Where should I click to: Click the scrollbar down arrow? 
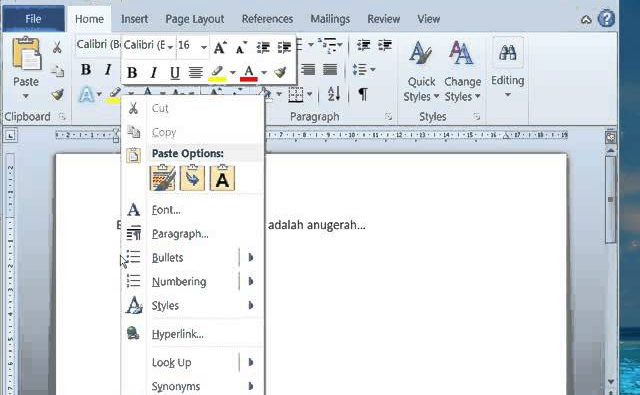pyautogui.click(x=611, y=382)
